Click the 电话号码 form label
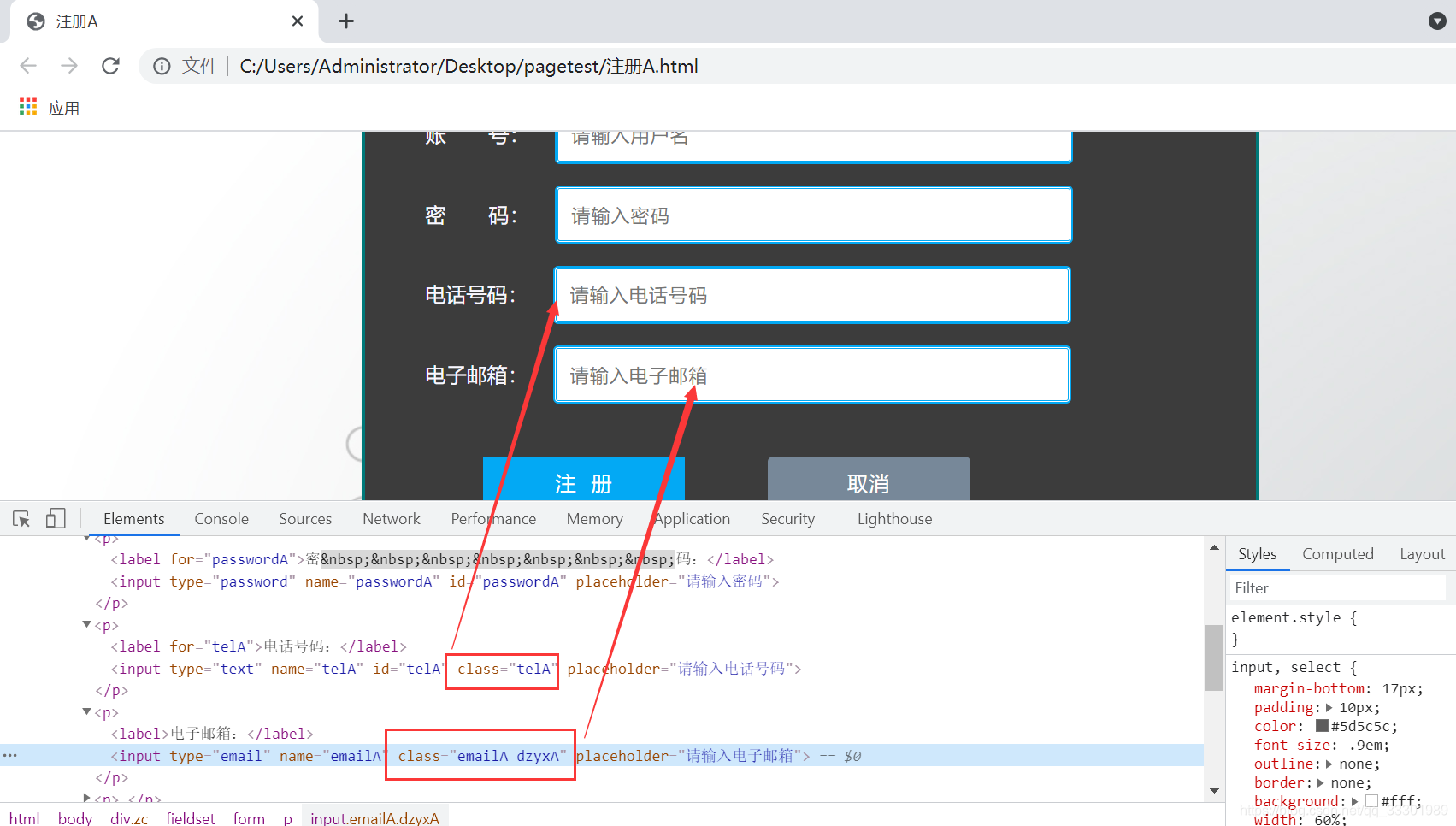This screenshot has height=826, width=1456. tap(470, 295)
